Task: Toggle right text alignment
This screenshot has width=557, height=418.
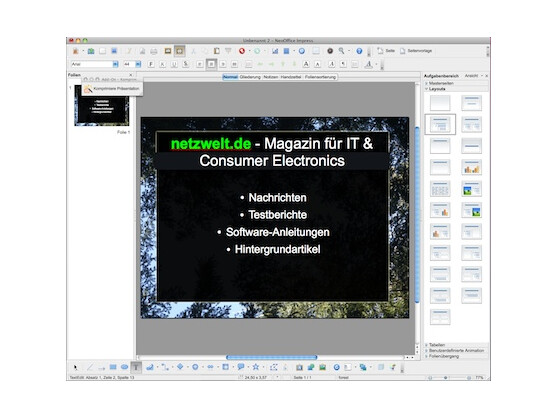Action: (x=223, y=64)
